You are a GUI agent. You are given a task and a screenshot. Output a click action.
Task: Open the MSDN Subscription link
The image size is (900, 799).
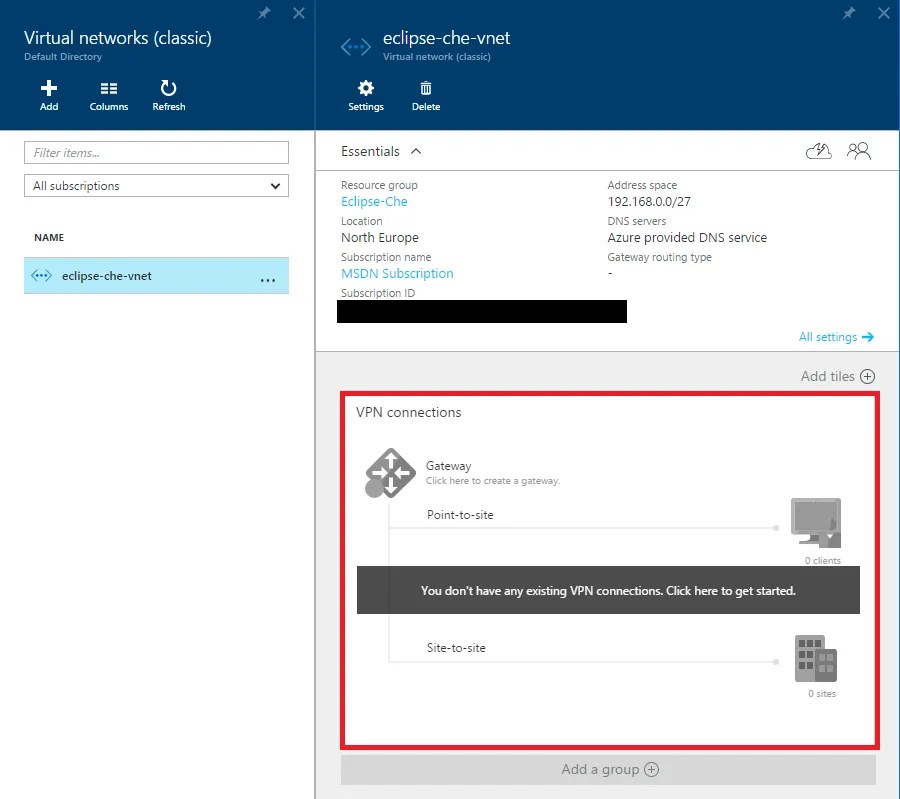coord(397,274)
